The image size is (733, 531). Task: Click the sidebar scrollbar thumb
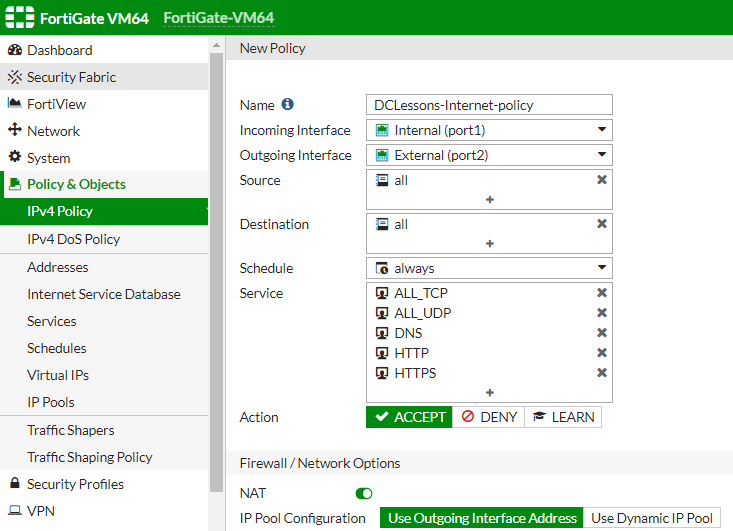point(216,272)
